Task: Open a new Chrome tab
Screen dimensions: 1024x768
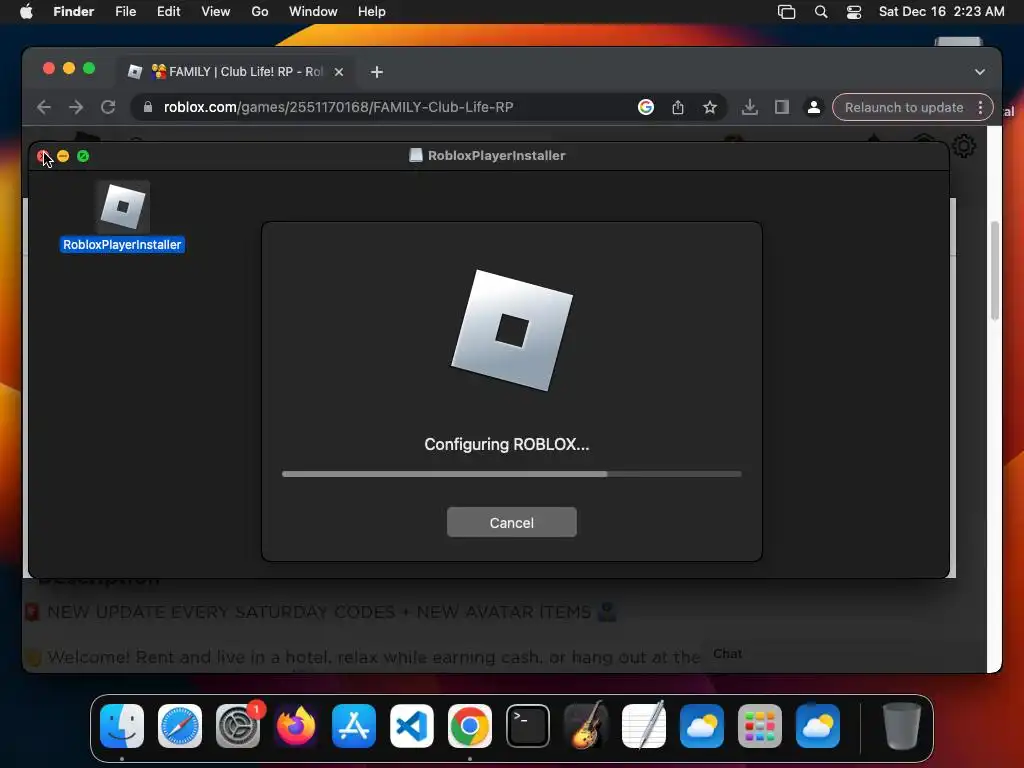Action: pyautogui.click(x=377, y=72)
